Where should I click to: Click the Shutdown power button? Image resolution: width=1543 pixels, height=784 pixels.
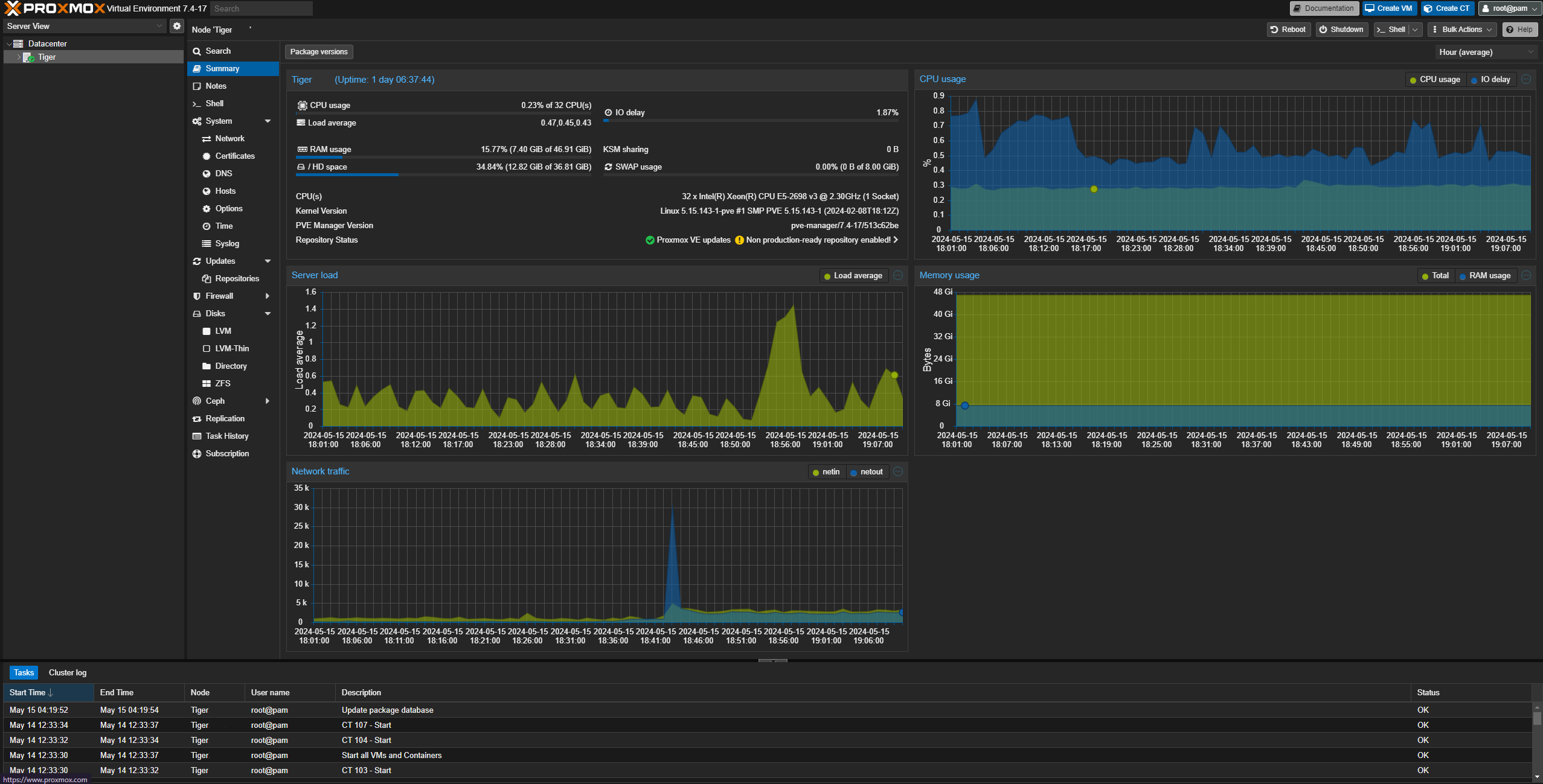tap(1341, 30)
